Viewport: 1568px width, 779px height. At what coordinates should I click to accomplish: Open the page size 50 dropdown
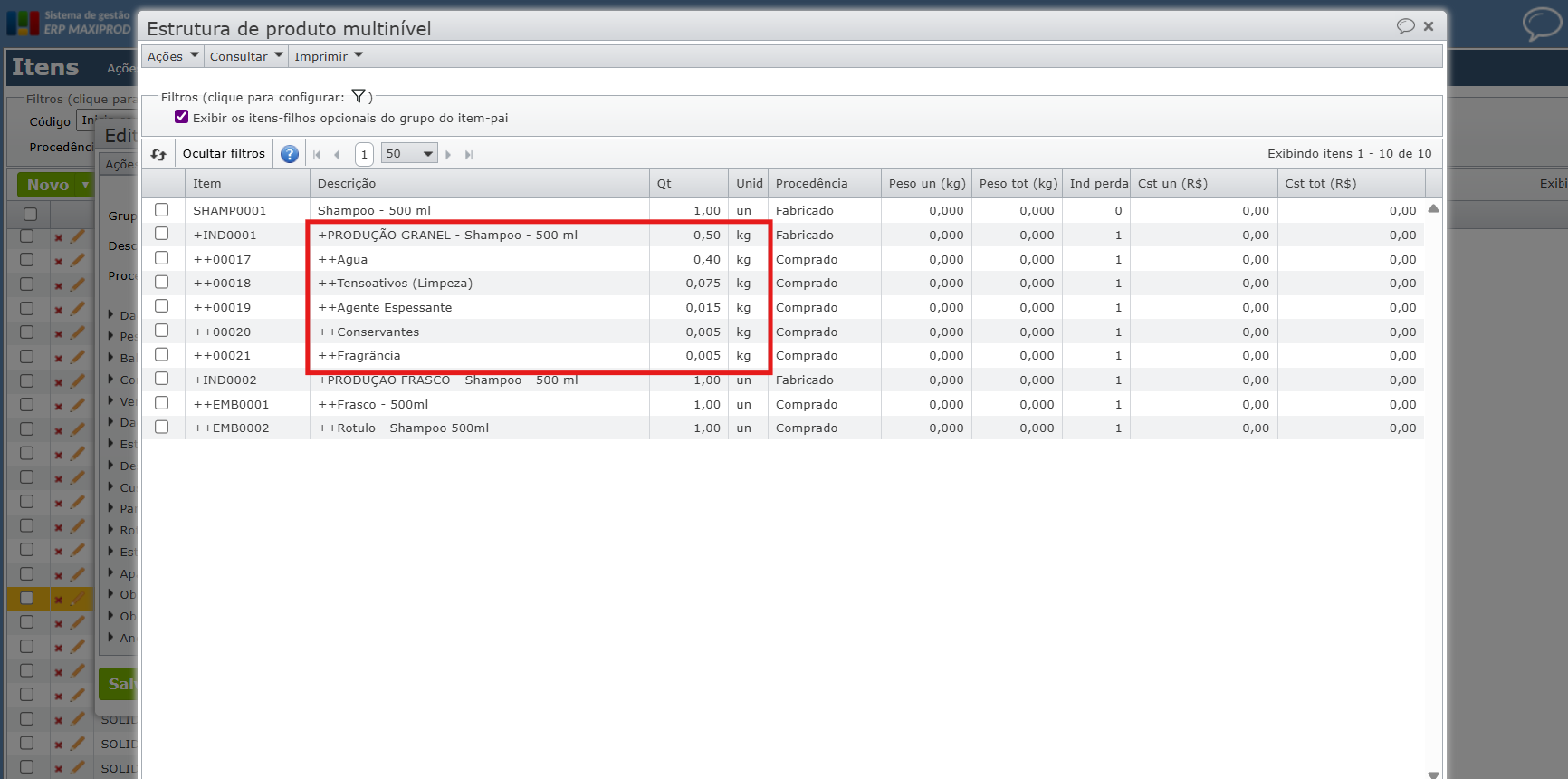409,154
